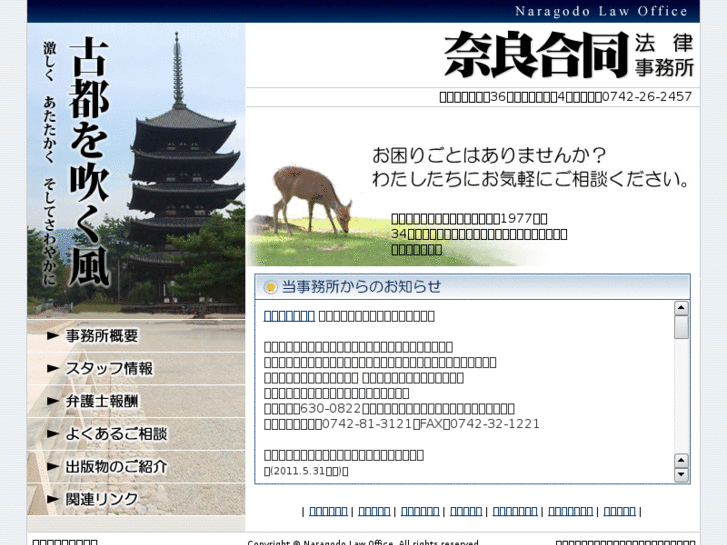Click the grazing deer image
Screen dimensions: 727x545
(x=312, y=200)
